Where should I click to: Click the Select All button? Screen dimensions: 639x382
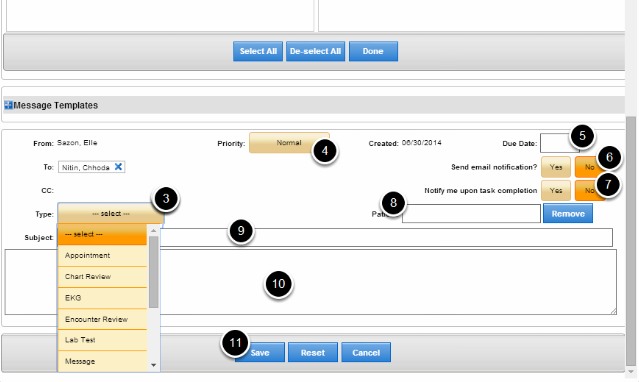pyautogui.click(x=258, y=51)
